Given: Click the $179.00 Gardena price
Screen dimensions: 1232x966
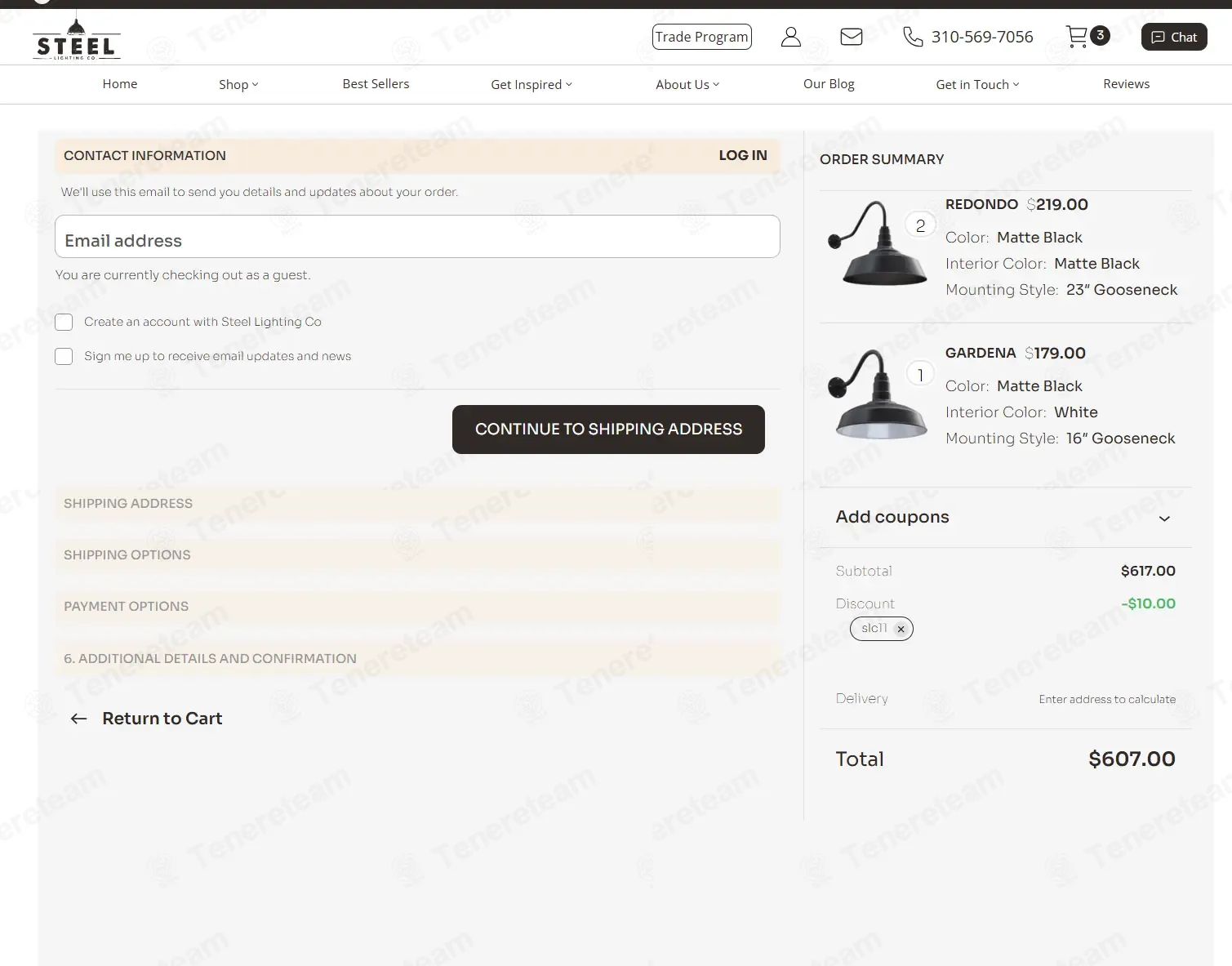Looking at the screenshot, I should (x=1055, y=353).
